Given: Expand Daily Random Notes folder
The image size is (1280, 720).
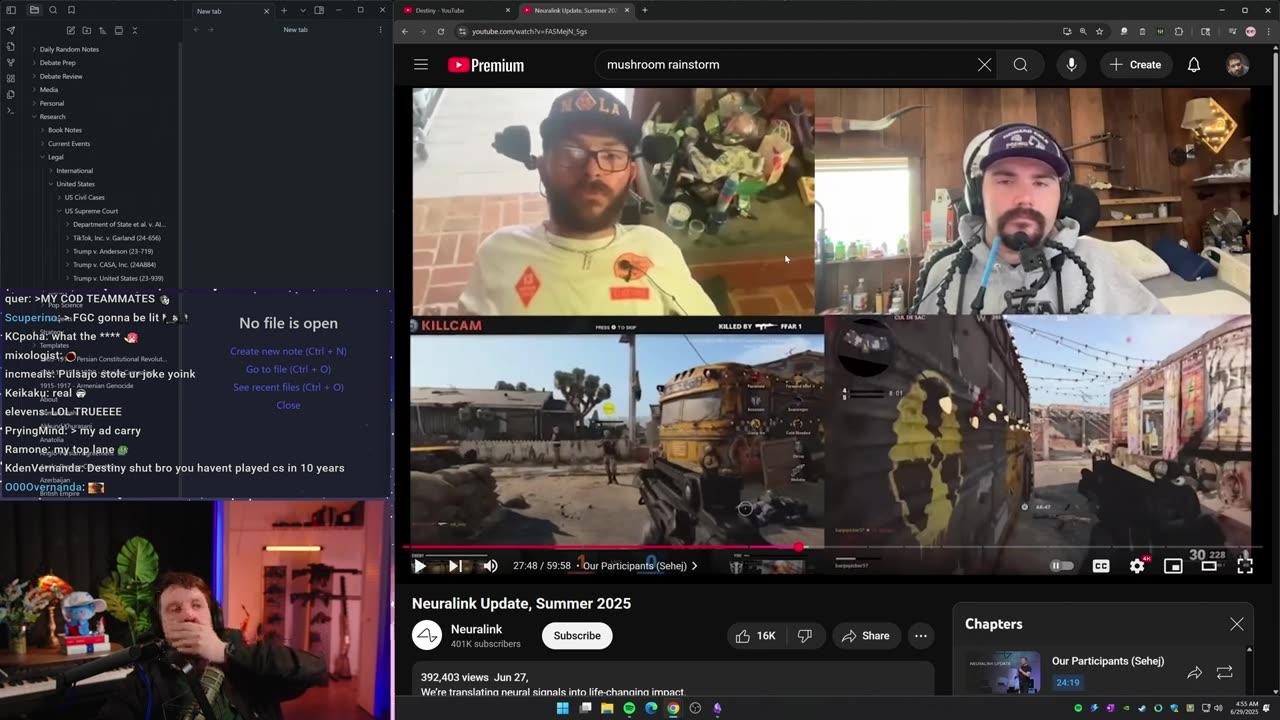Looking at the screenshot, I should (70, 49).
